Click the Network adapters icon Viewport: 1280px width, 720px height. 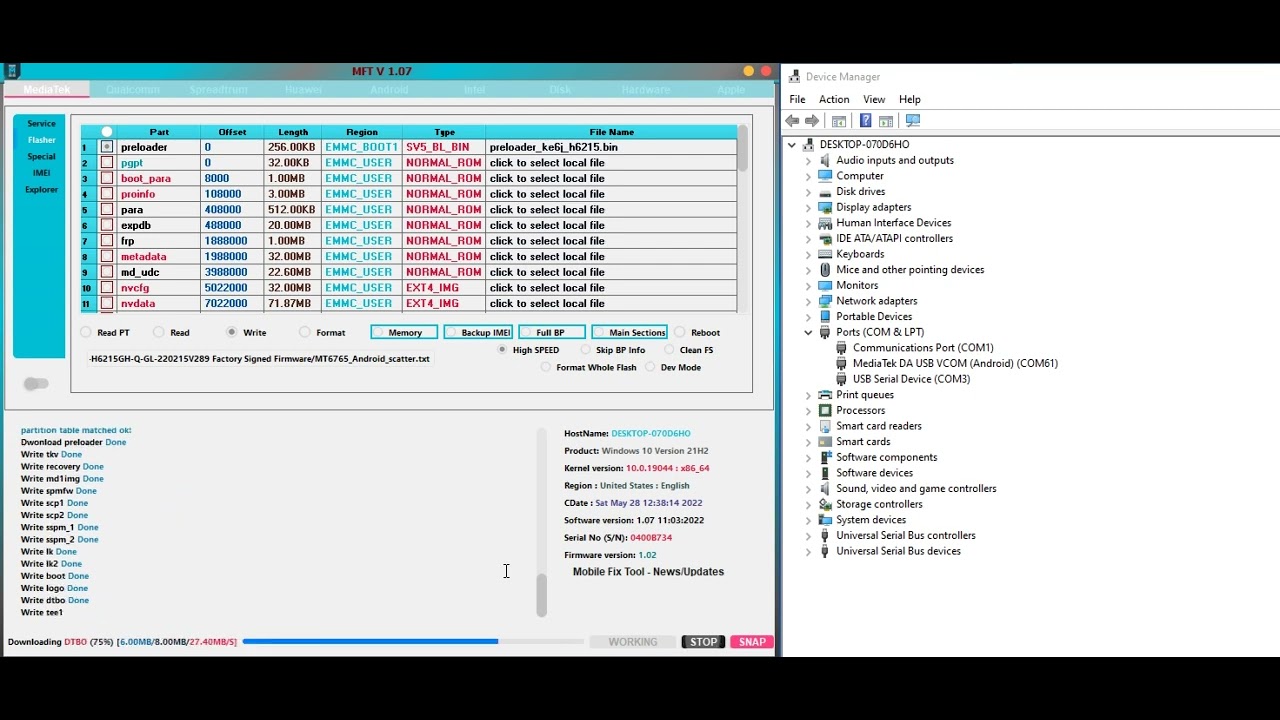825,301
